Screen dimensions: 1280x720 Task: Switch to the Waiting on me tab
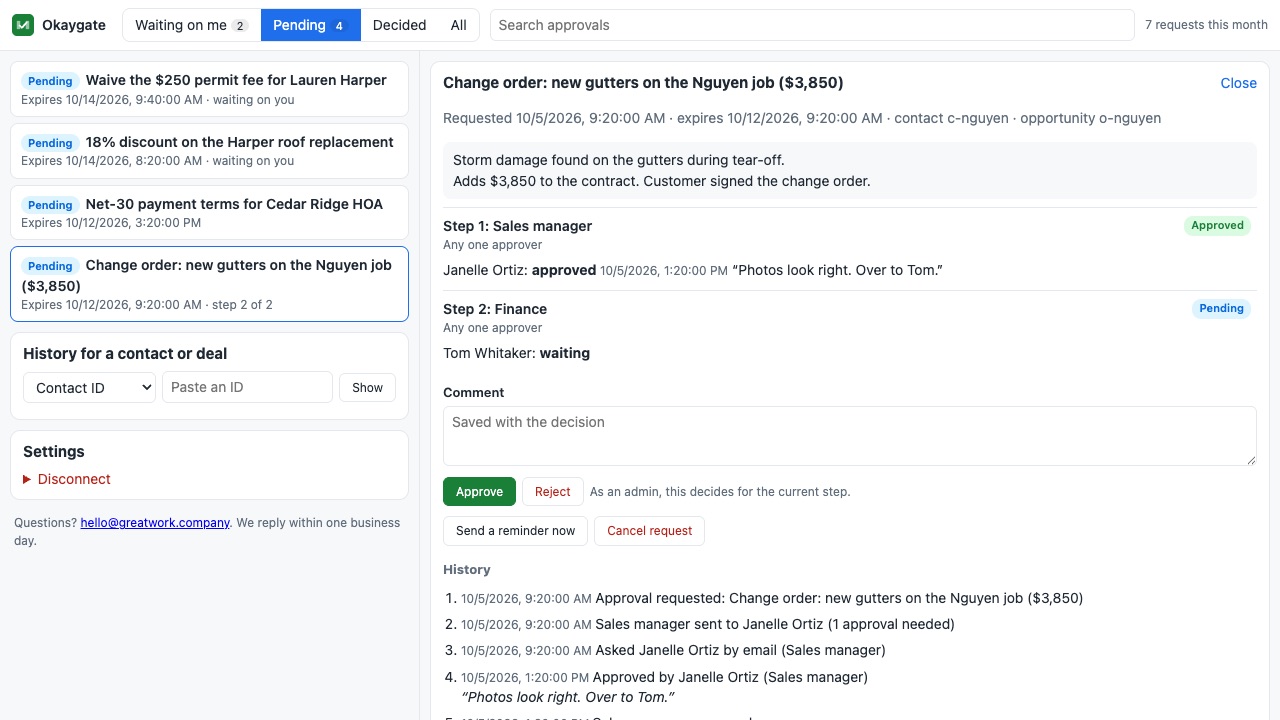(x=191, y=25)
